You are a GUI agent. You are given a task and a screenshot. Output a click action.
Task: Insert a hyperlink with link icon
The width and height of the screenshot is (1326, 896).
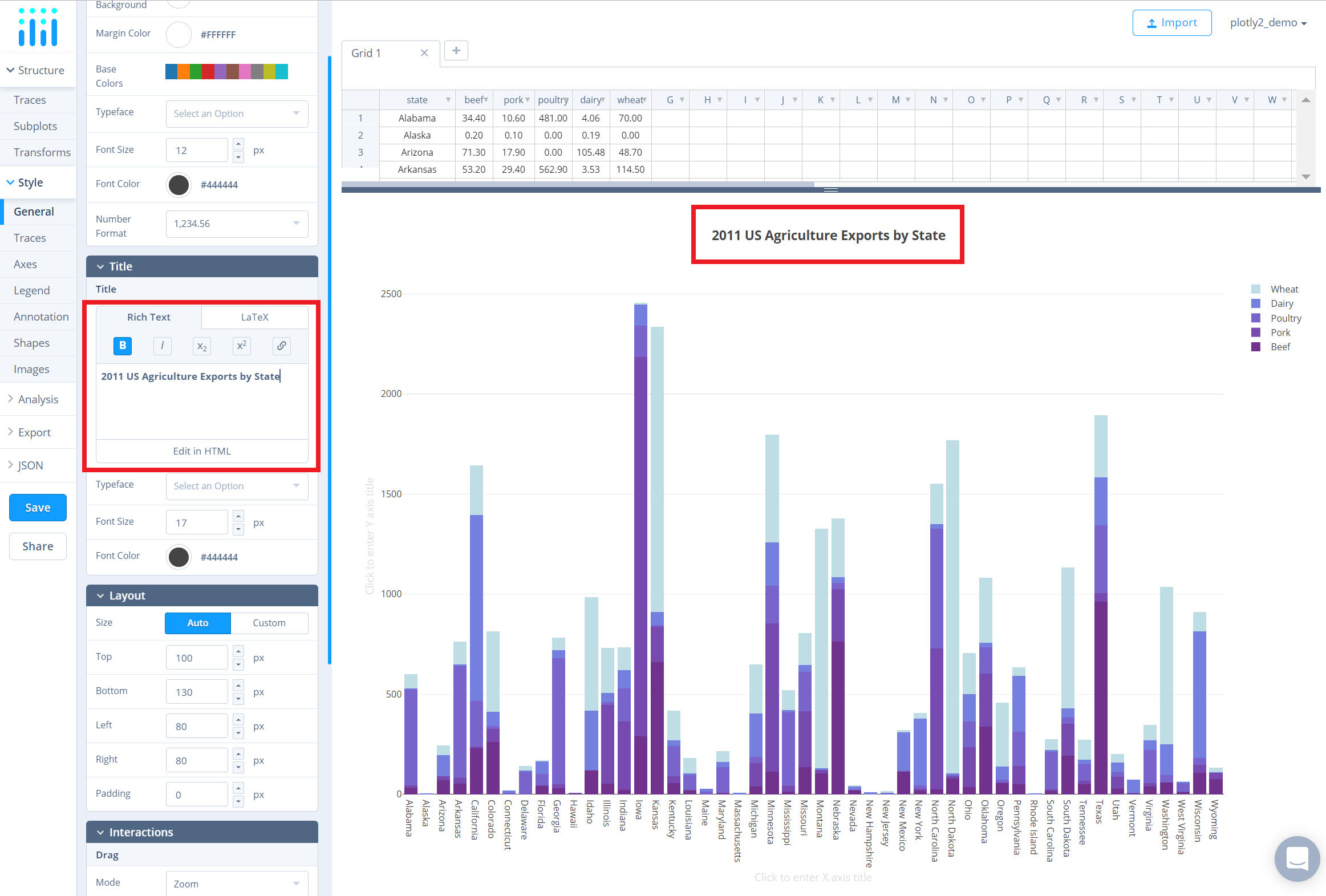point(281,346)
